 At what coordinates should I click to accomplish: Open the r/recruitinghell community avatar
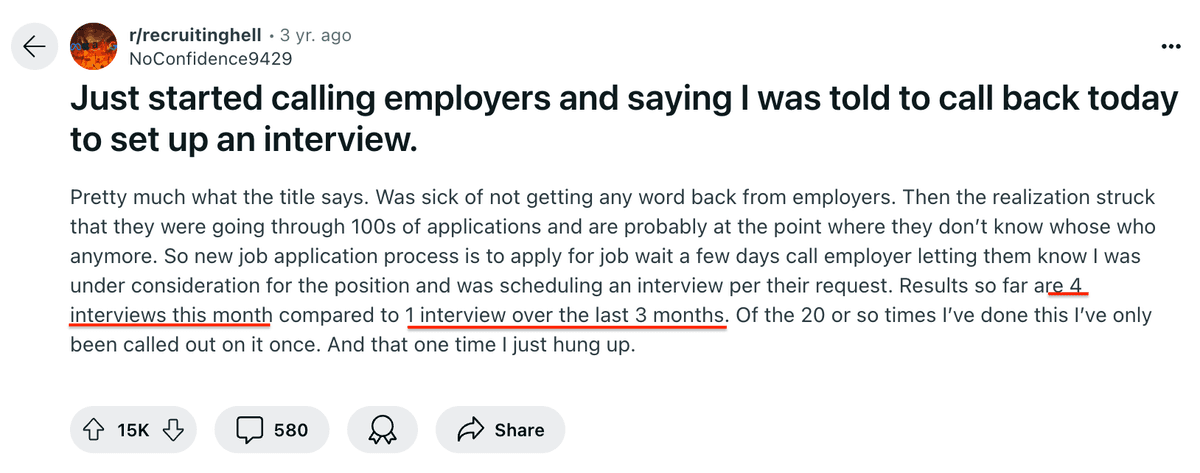94,46
